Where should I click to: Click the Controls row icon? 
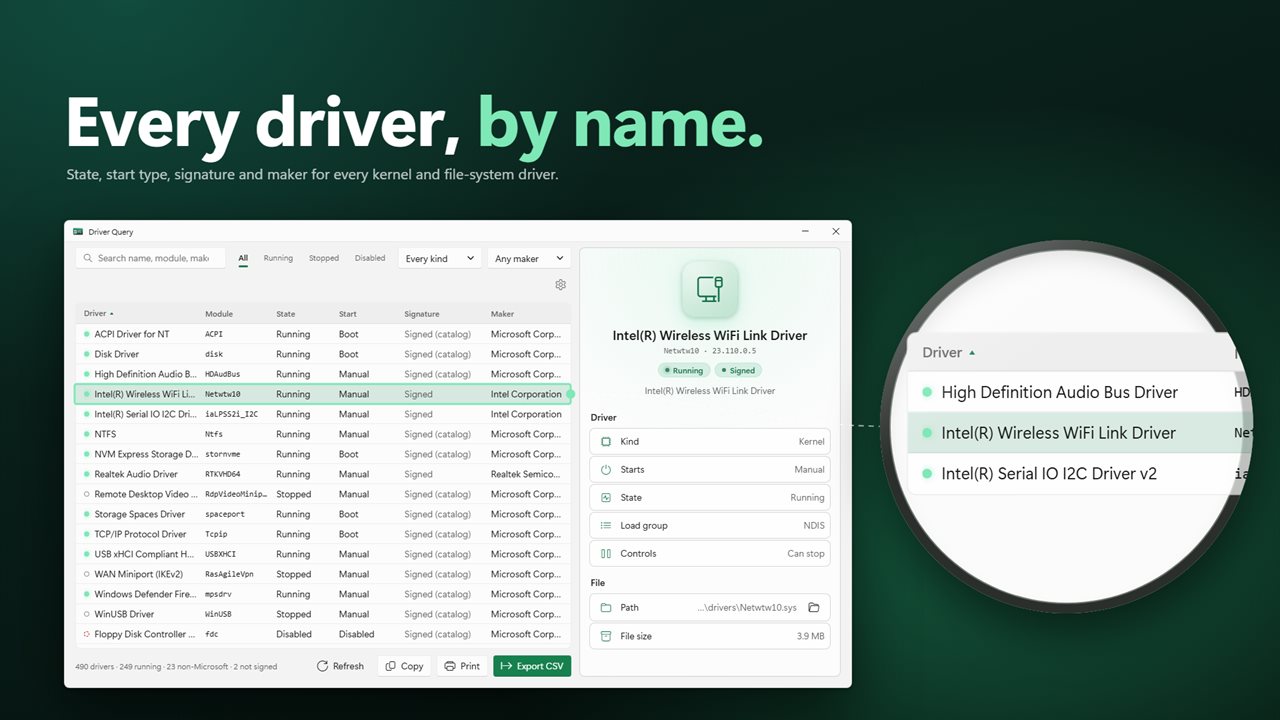tap(606, 553)
